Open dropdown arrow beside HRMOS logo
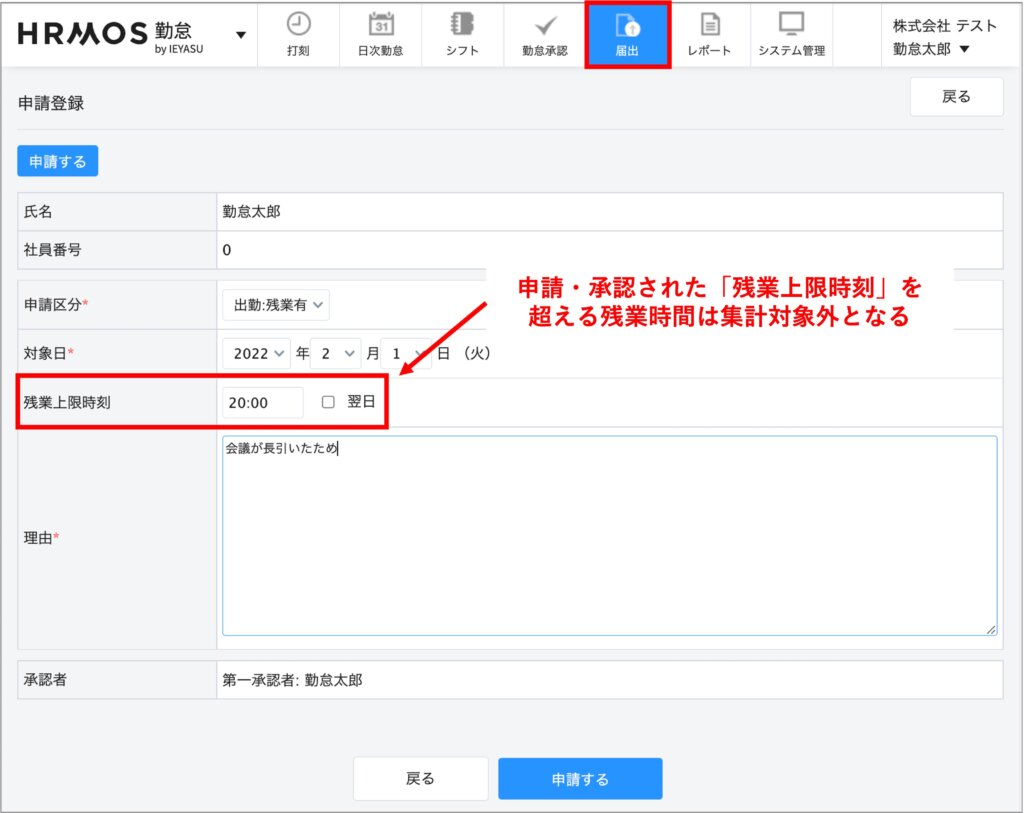The width and height of the screenshot is (1024, 813). 241,35
